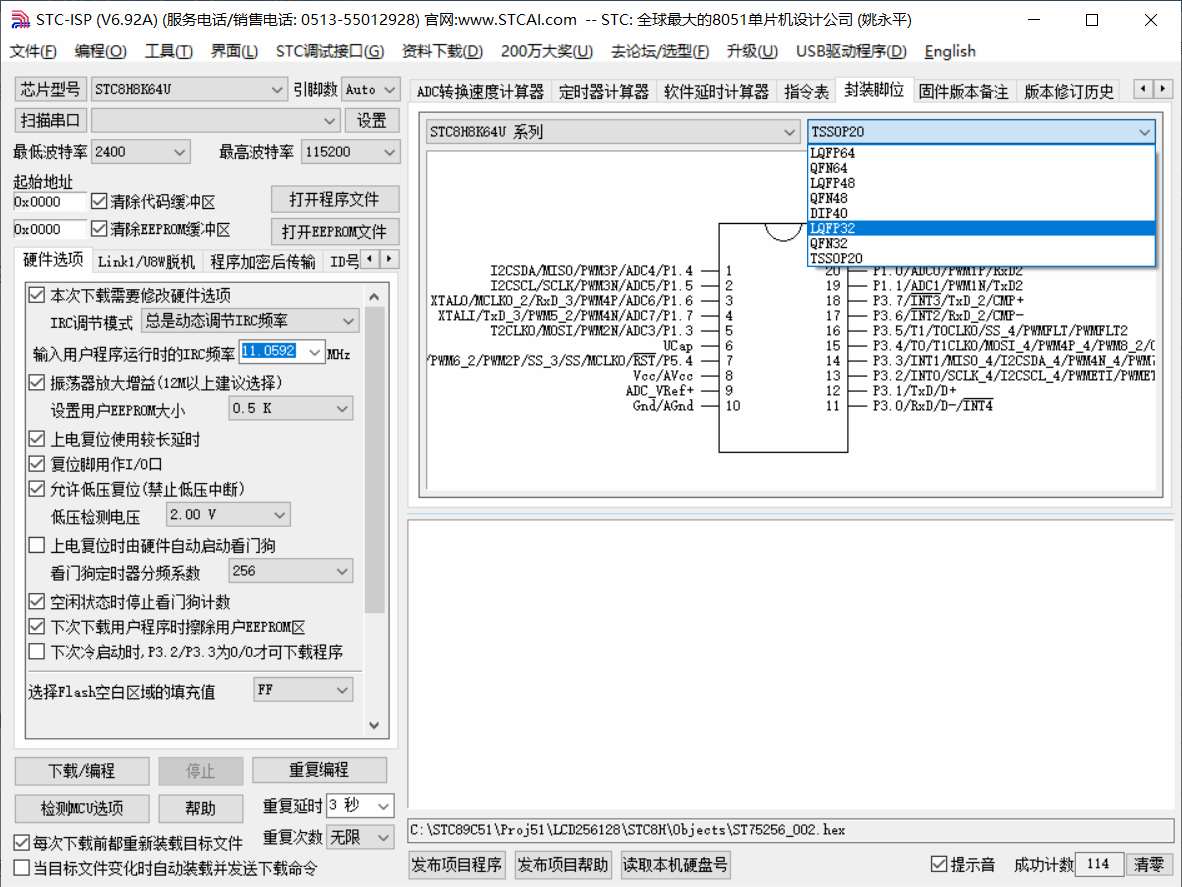Switch language via English menu
The width and height of the screenshot is (1182, 887).
point(950,51)
